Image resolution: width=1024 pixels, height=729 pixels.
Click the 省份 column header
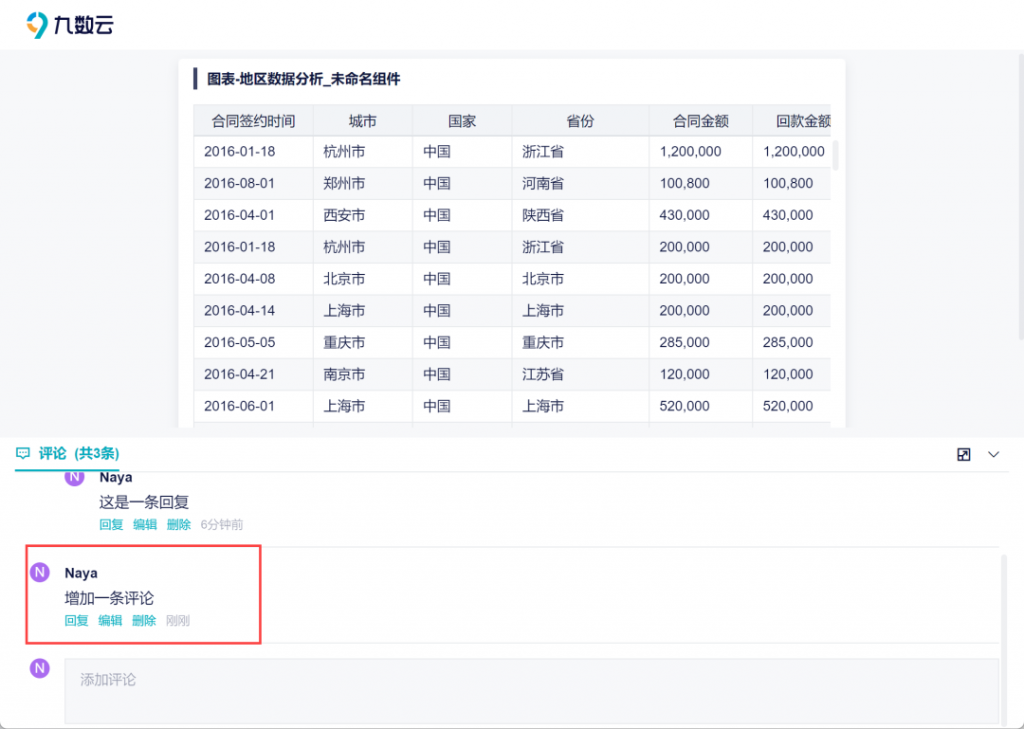tap(580, 121)
